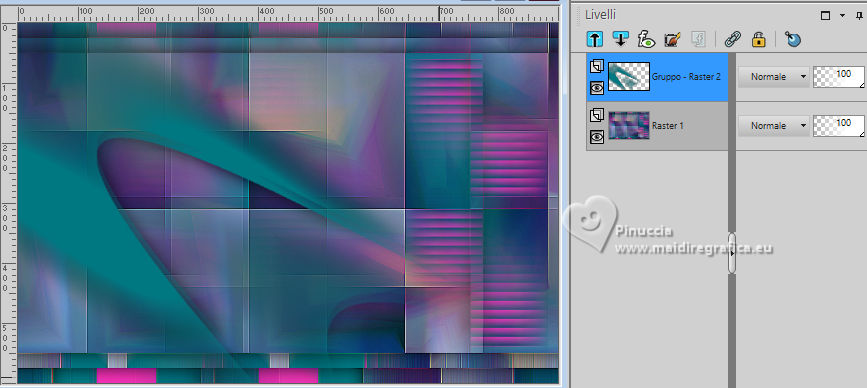Open blend mode dropdown for Gruppo - Raster 2
This screenshot has width=867, height=388.
773,77
